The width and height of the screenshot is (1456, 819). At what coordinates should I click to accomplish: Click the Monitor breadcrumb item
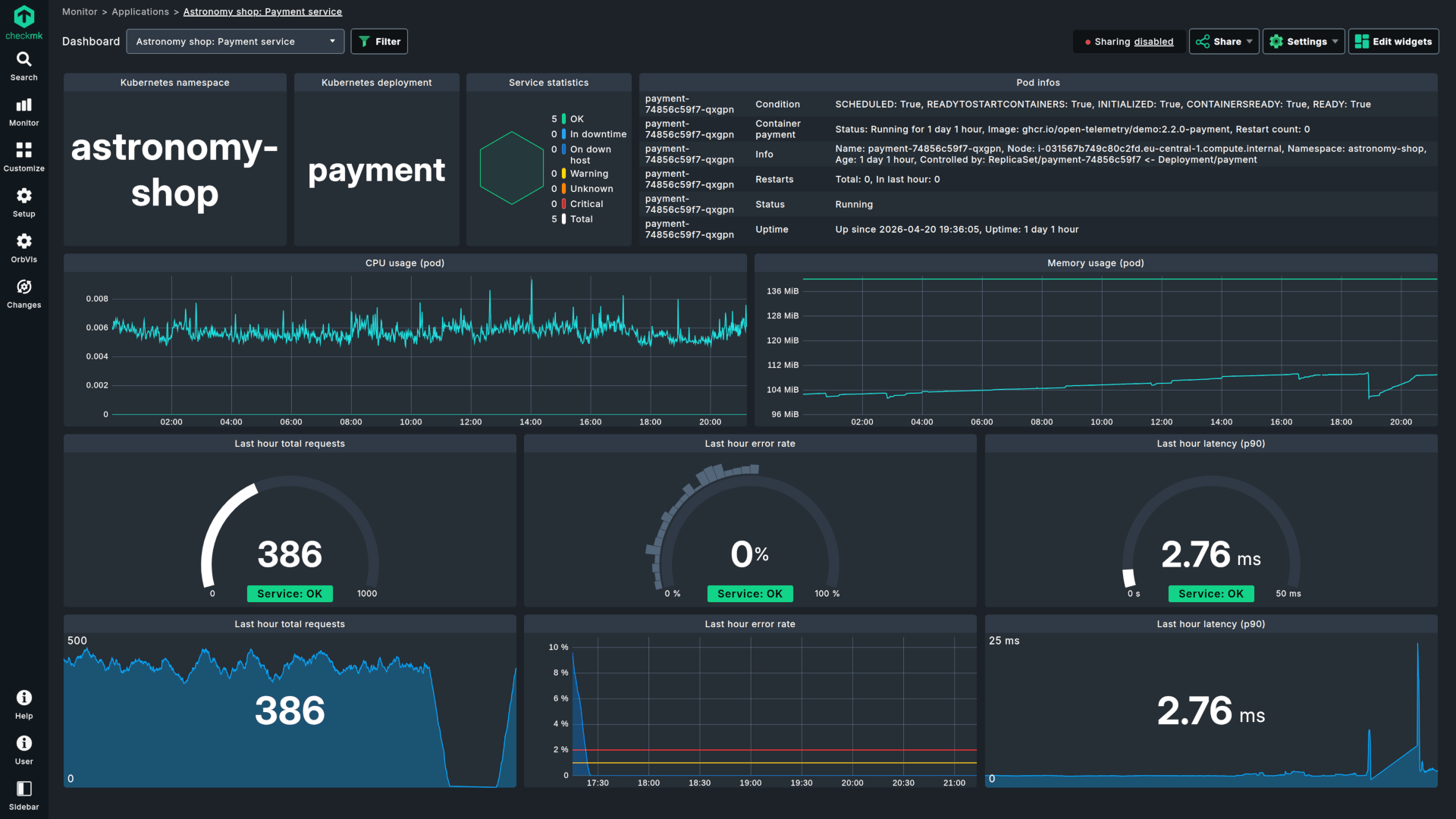coord(80,11)
